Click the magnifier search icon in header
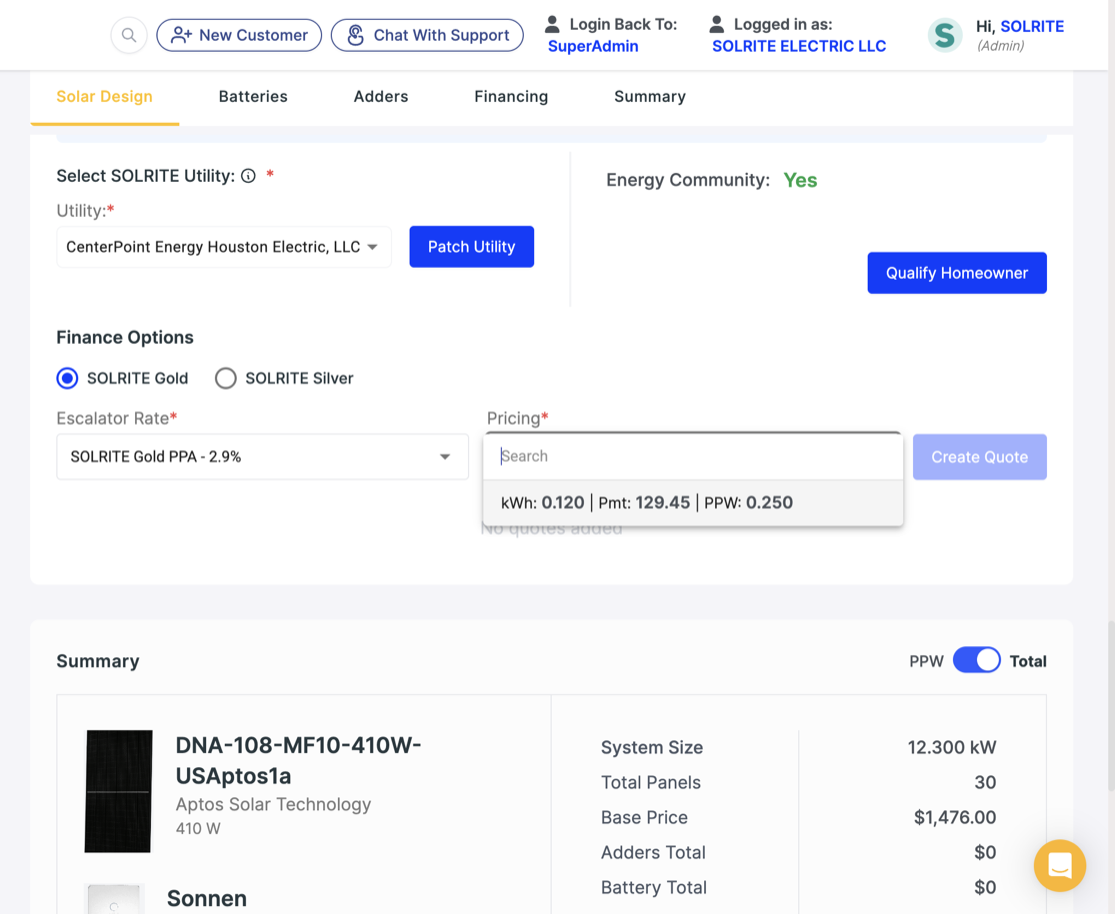The image size is (1115, 914). pos(129,35)
